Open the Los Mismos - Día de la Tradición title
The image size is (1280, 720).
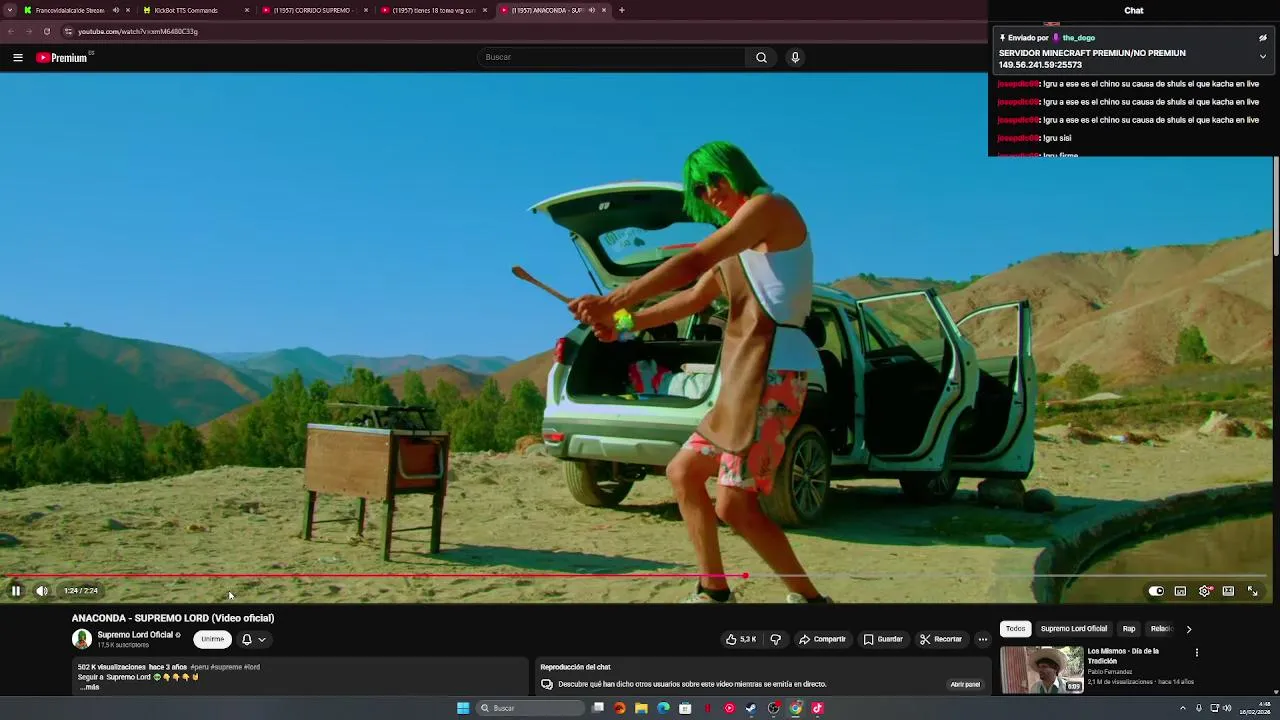click(x=1123, y=656)
